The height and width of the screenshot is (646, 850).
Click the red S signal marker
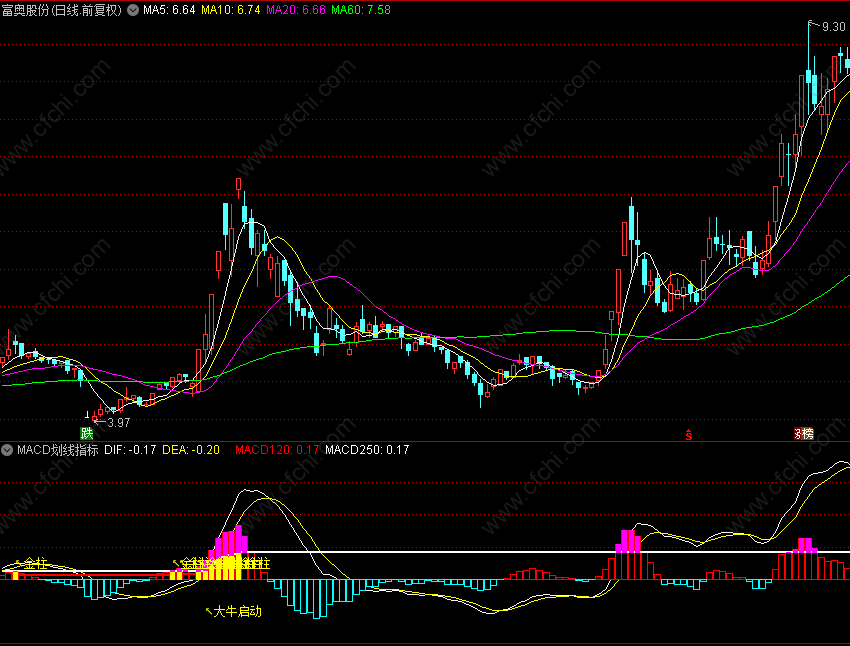point(688,434)
